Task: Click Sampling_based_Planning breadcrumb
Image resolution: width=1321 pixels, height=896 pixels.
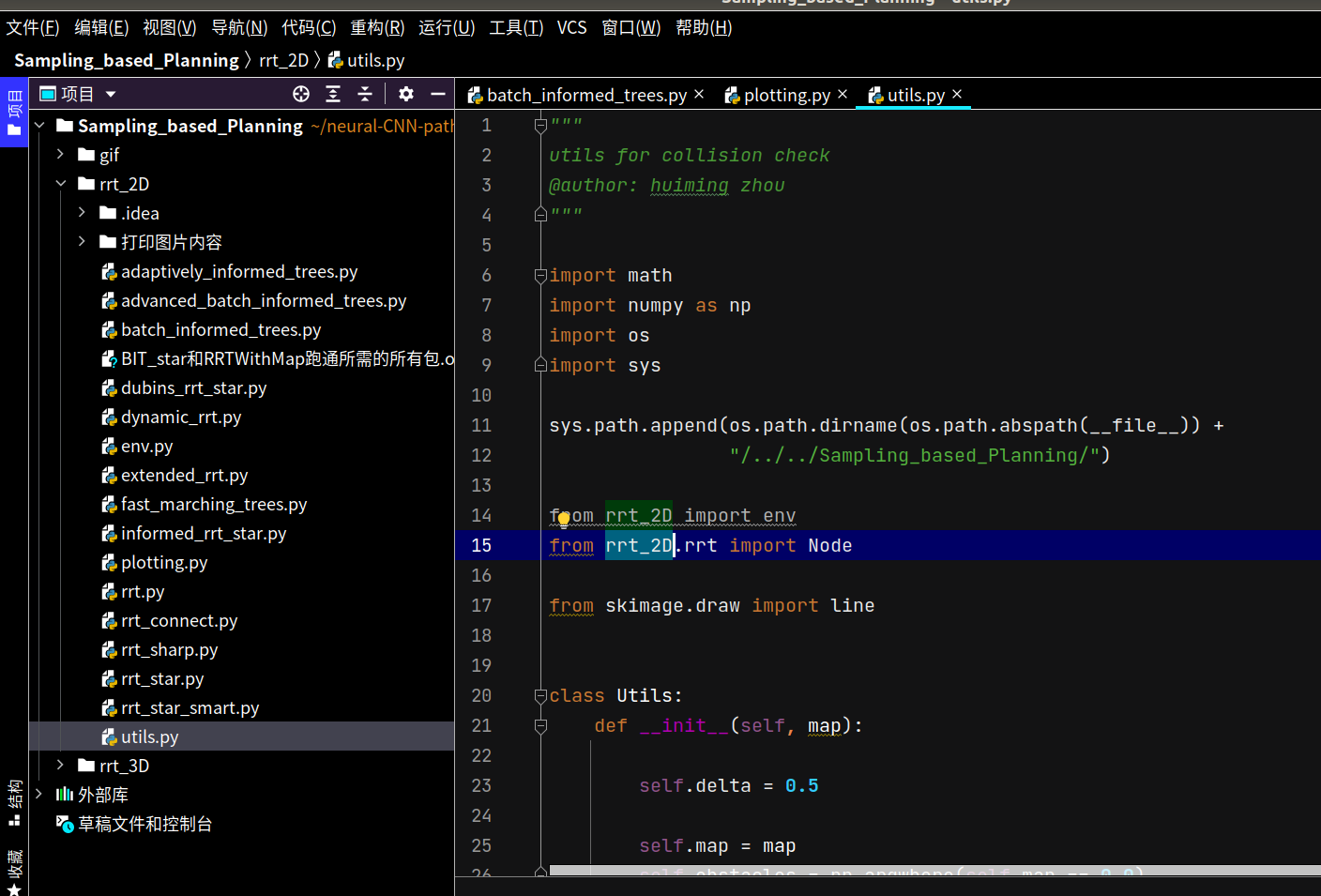Action: click(x=127, y=60)
